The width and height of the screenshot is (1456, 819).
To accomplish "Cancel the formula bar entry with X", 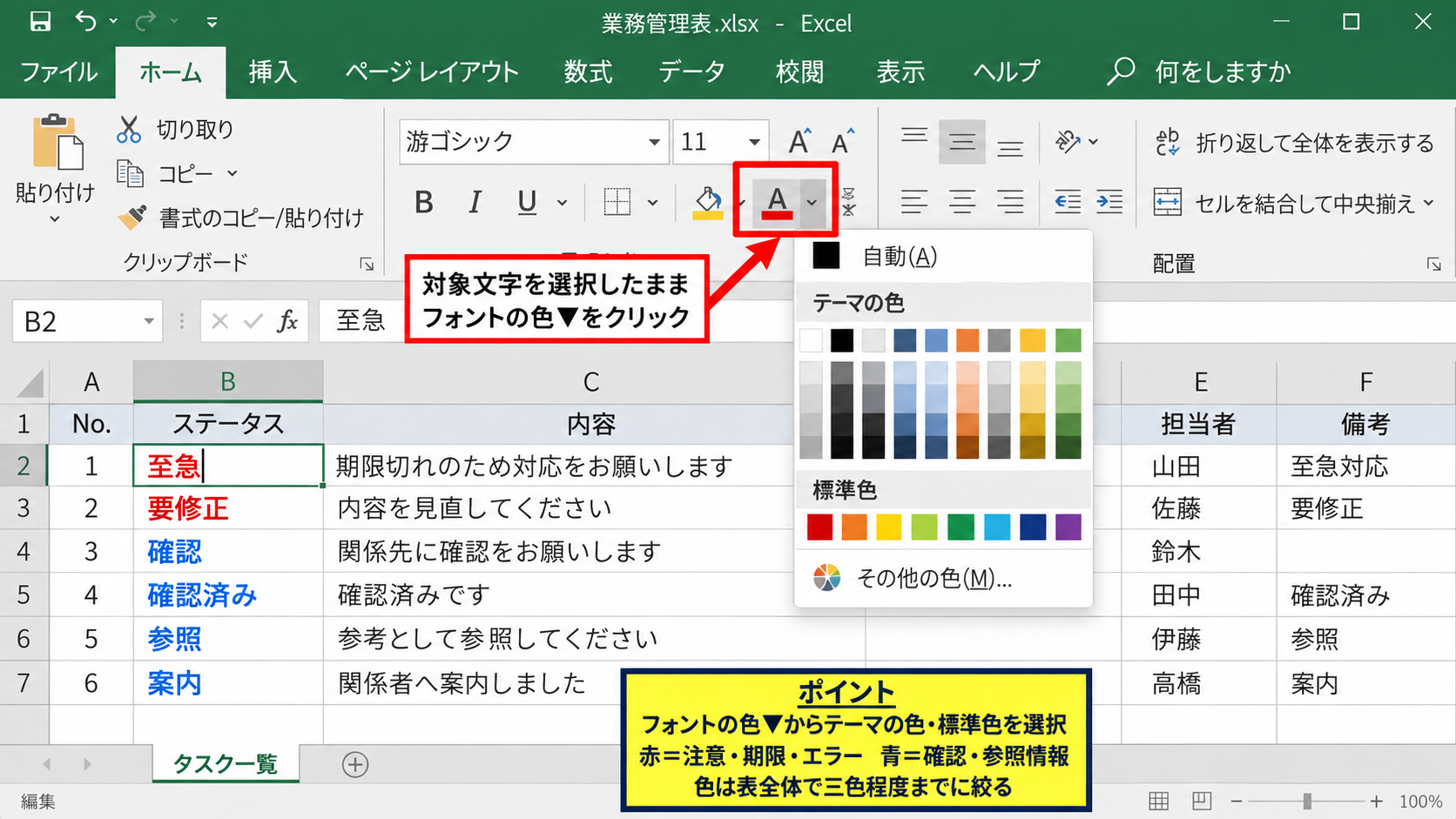I will pyautogui.click(x=219, y=322).
